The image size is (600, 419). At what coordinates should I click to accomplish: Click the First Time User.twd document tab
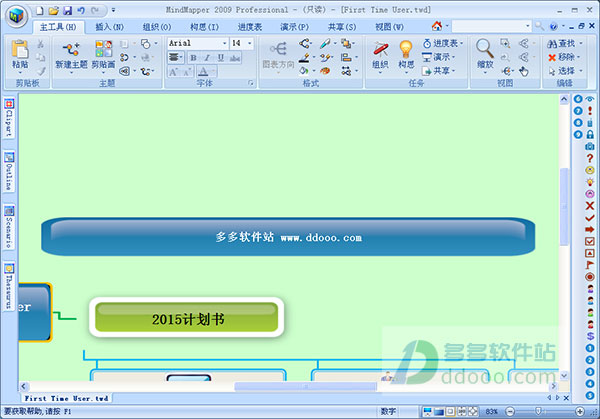pyautogui.click(x=67, y=398)
